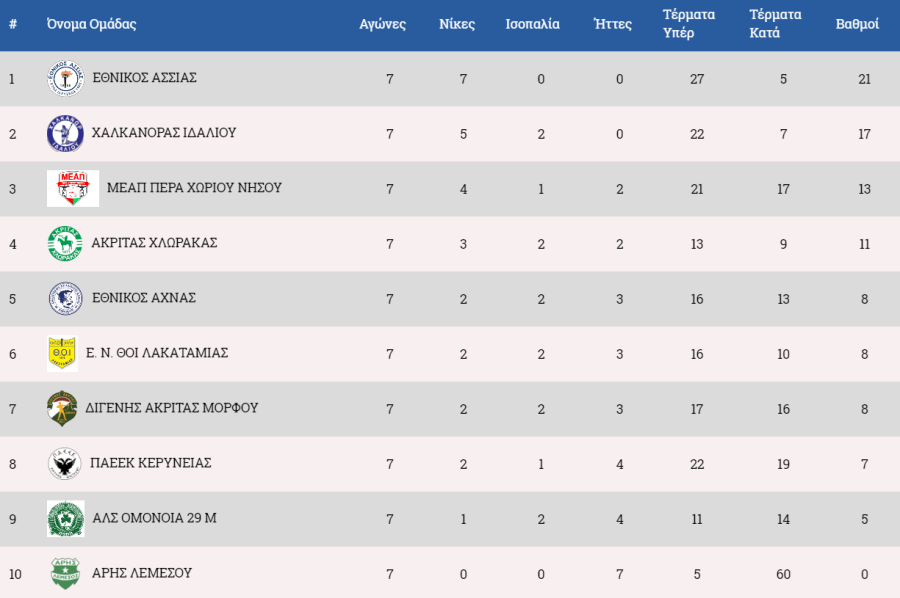The width and height of the screenshot is (900, 598).
Task: Select the ΔΙΓΕΝΗΣ ΑΚΡΙΤΑΣ ΜΟΡΦΟΥ crest
Action: pyautogui.click(x=62, y=409)
